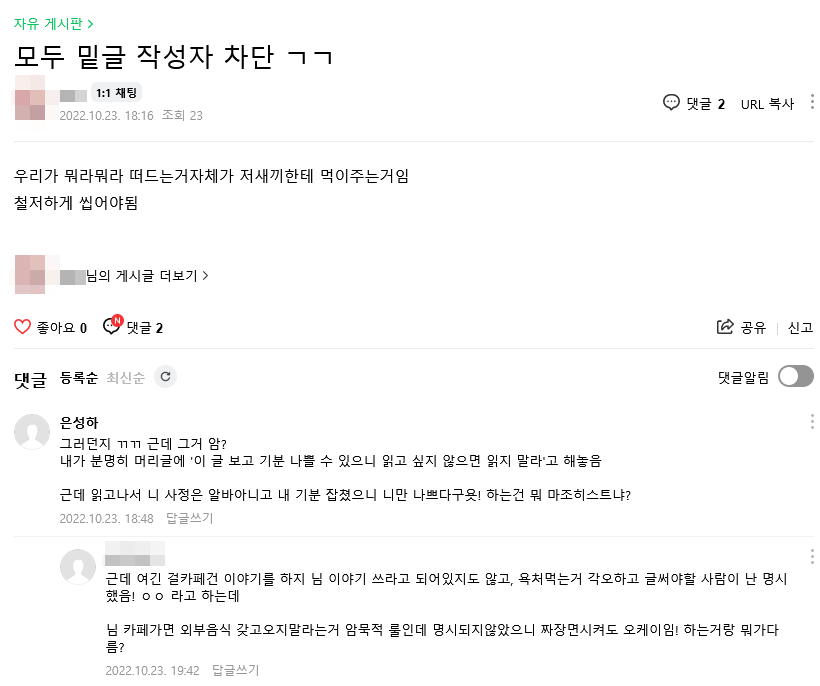This screenshot has width=820, height=686.
Task: Click the 1:1 채팅 button
Action: click(x=117, y=93)
